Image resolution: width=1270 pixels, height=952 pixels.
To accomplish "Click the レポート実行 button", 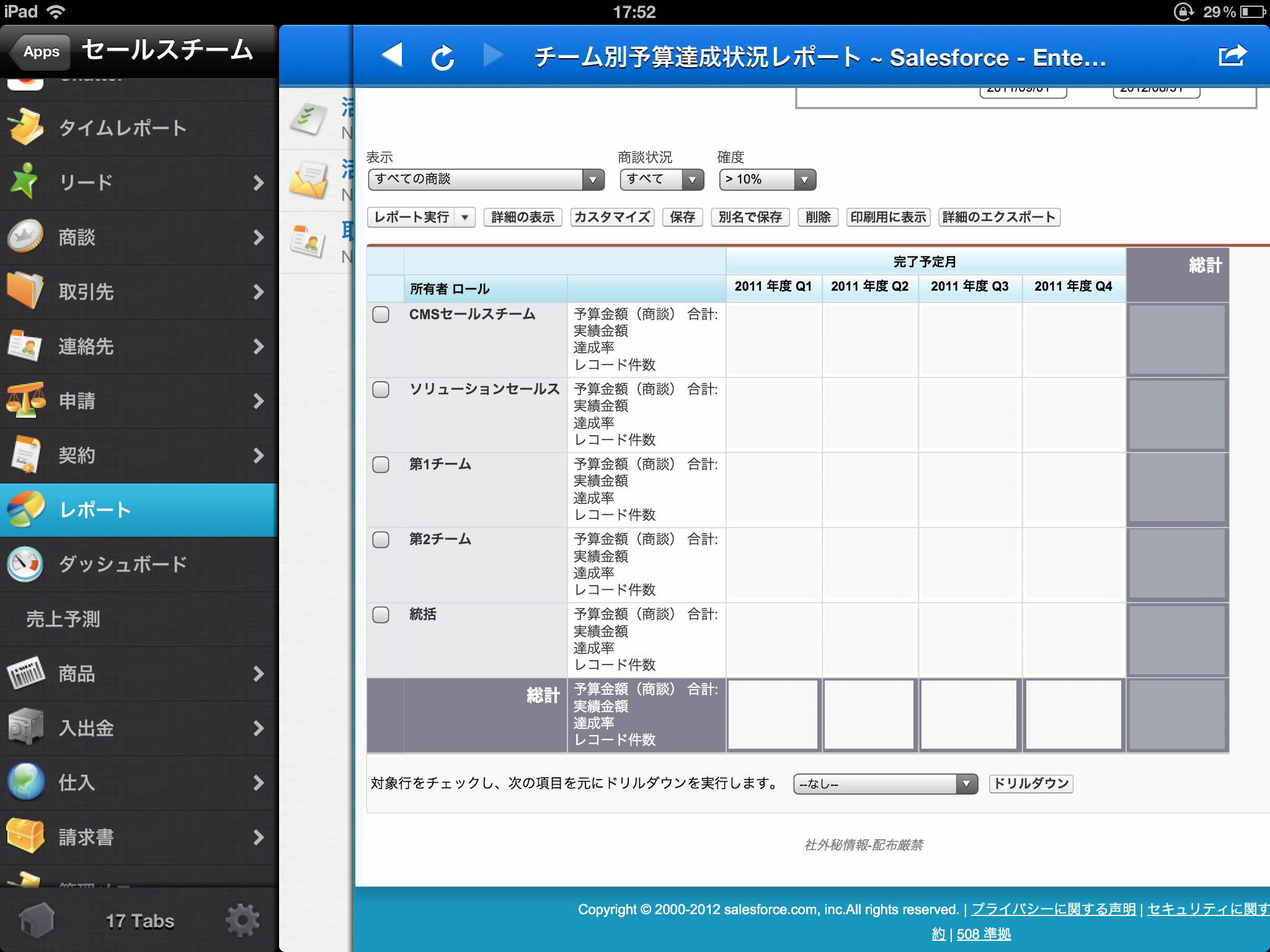I will [x=411, y=217].
